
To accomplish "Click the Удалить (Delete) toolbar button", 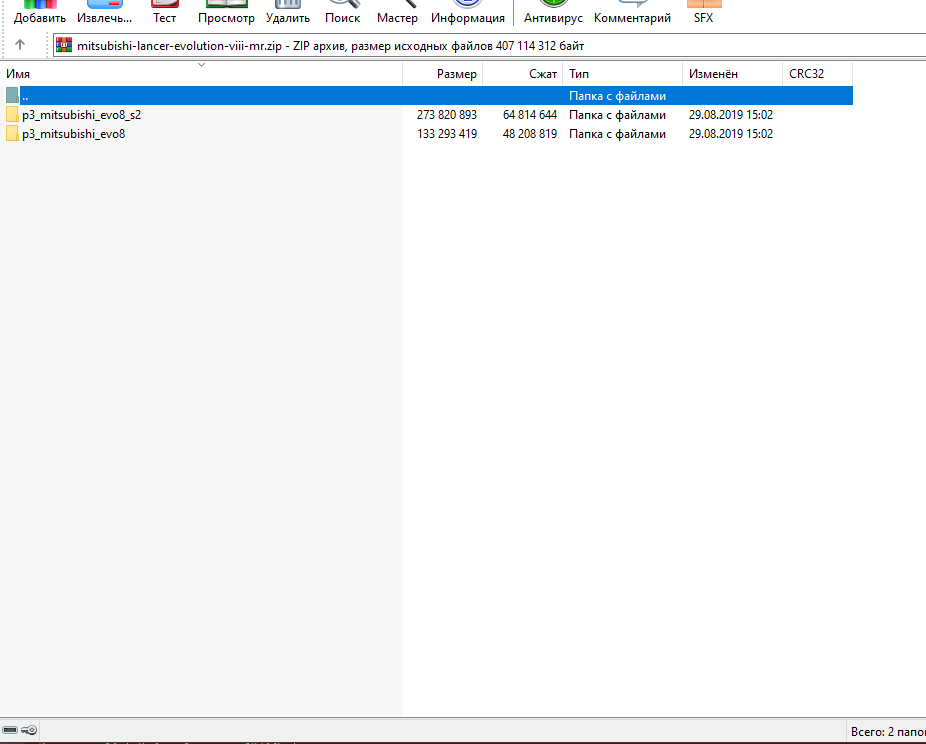I will (287, 13).
